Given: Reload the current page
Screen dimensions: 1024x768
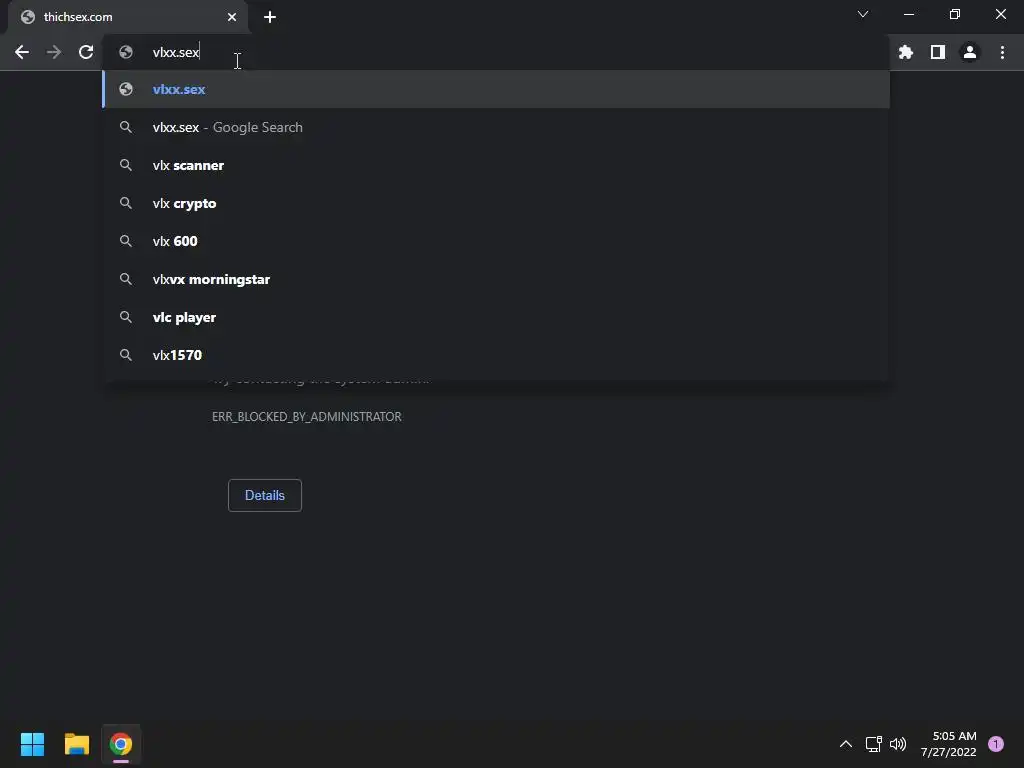Looking at the screenshot, I should [x=86, y=52].
